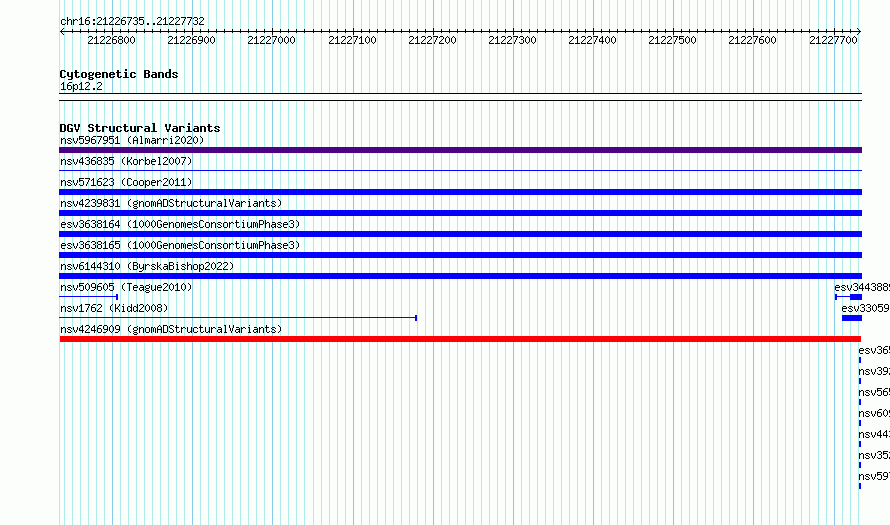The height and width of the screenshot is (525, 890).
Task: Click ruler position 21227600
Action: click(753, 40)
